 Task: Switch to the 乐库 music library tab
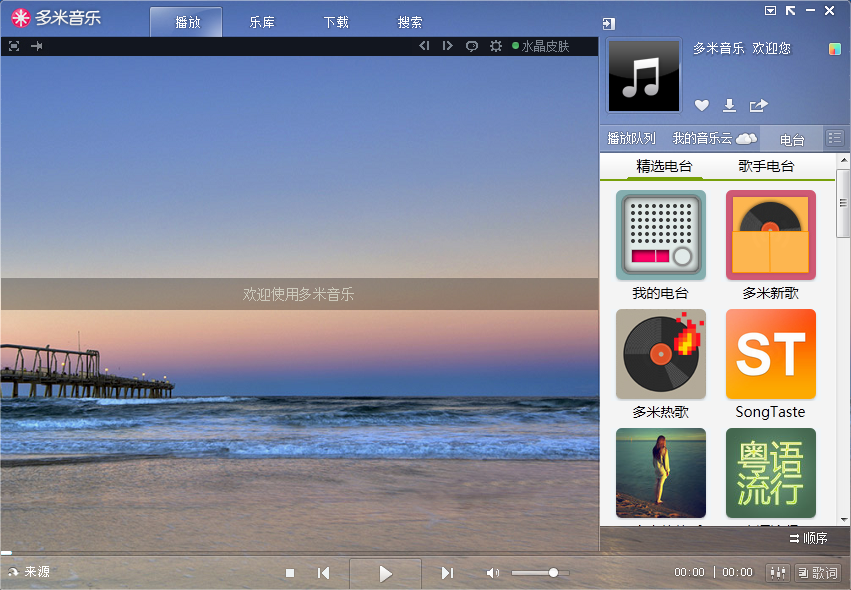[262, 23]
